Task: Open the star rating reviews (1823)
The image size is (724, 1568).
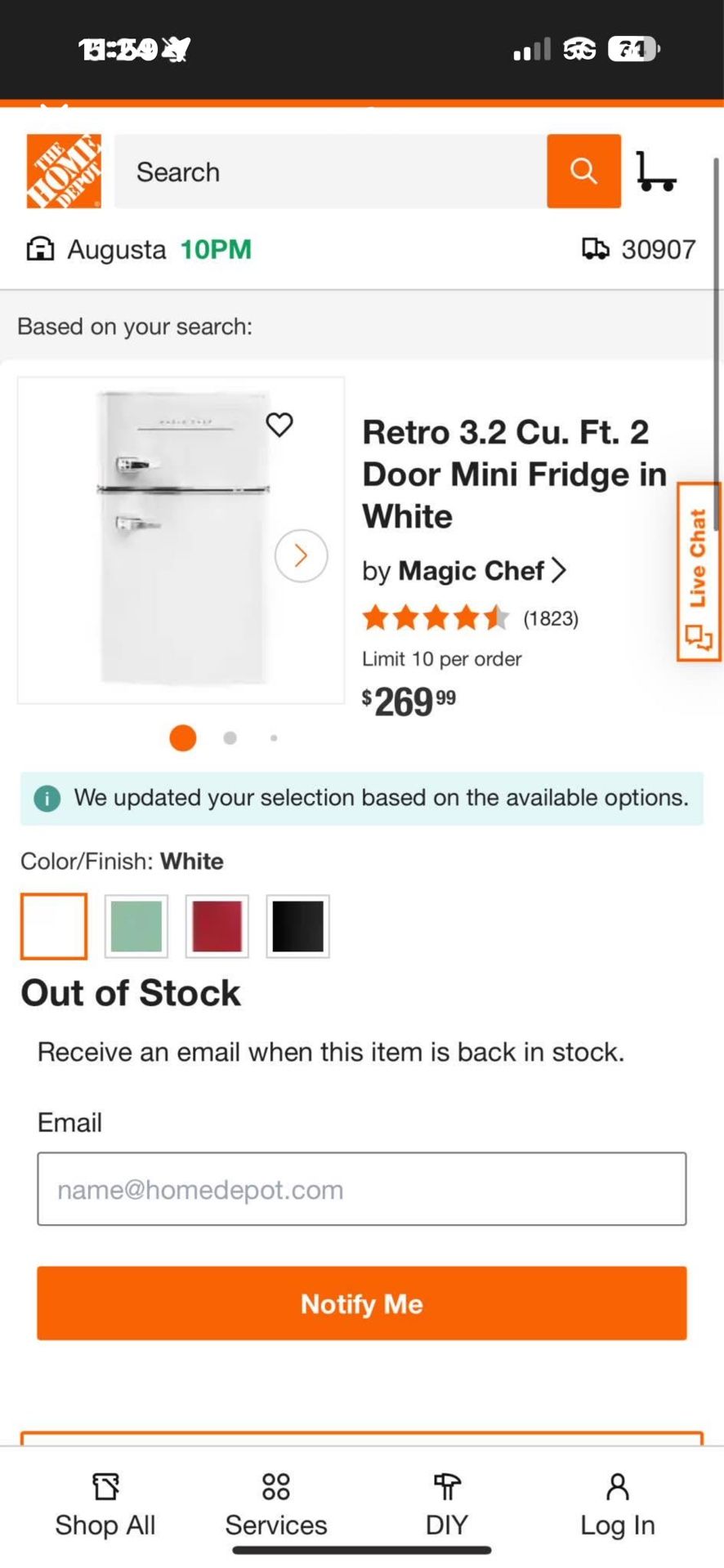Action: click(x=470, y=618)
